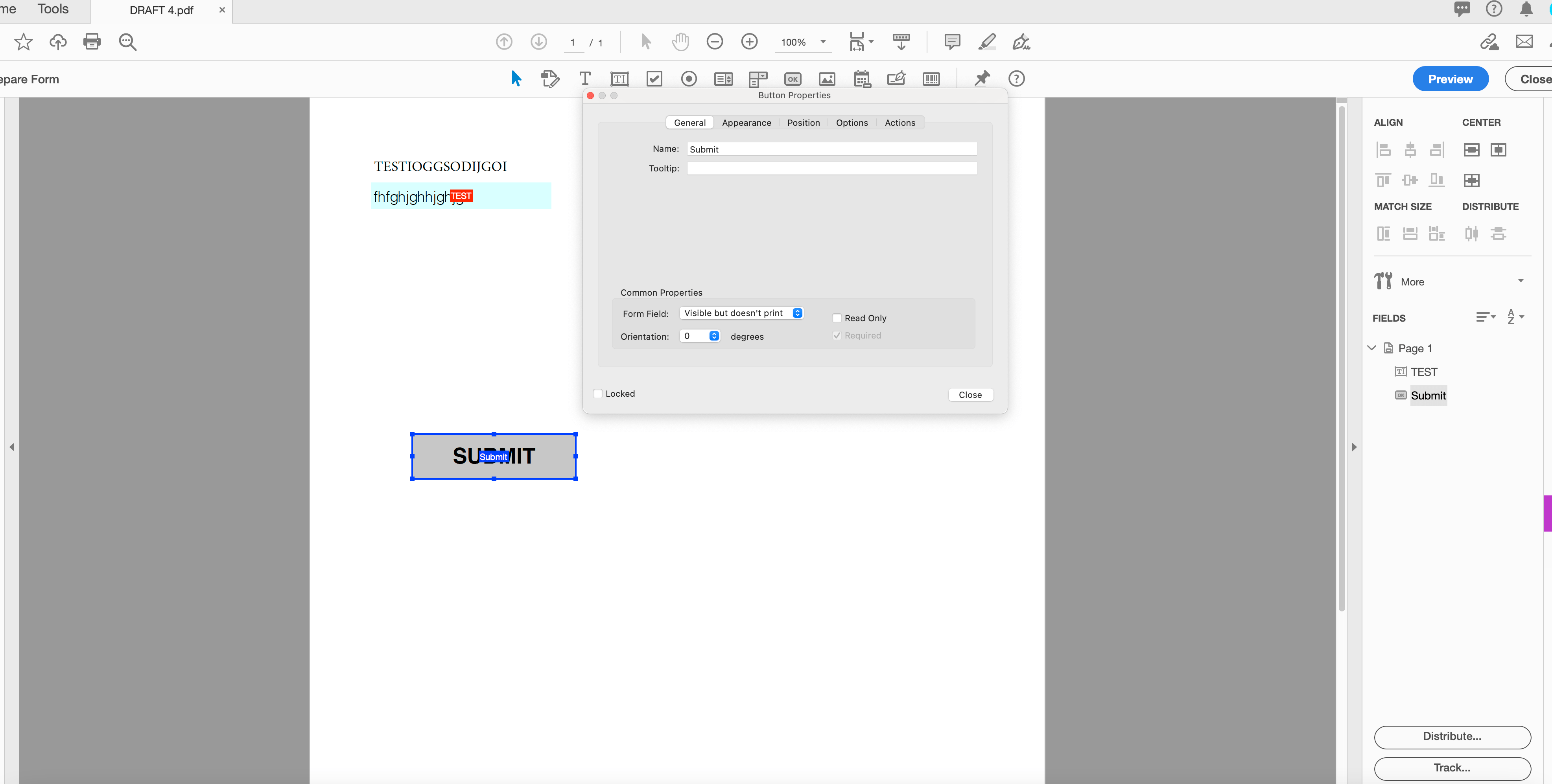Switch to the Actions tab

[900, 122]
